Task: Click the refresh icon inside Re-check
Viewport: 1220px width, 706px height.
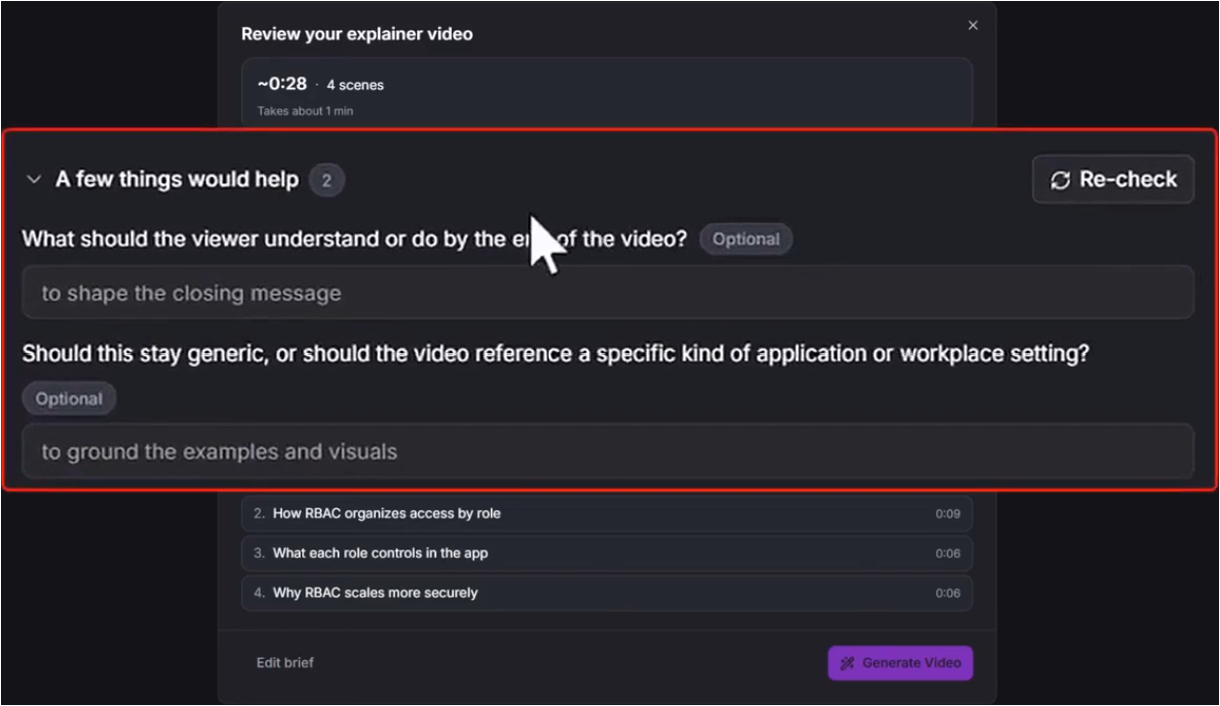Action: (1060, 181)
